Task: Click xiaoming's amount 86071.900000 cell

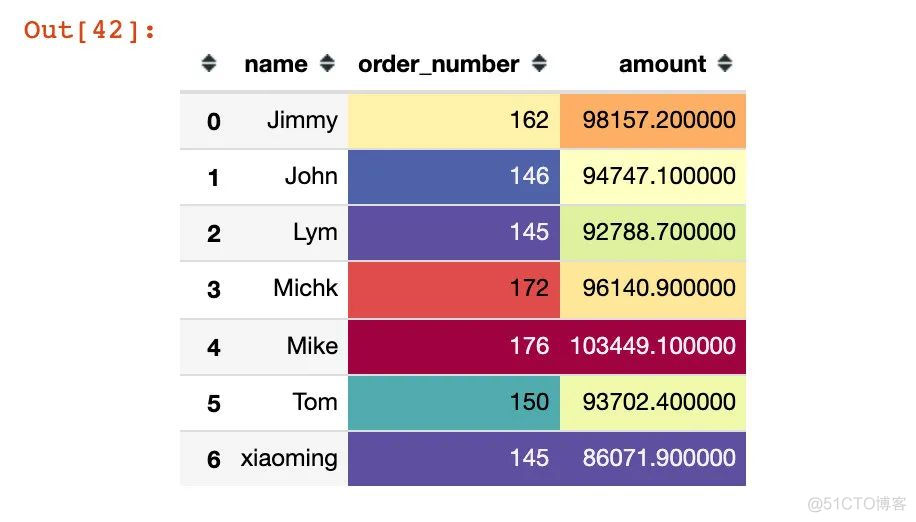Action: (653, 459)
